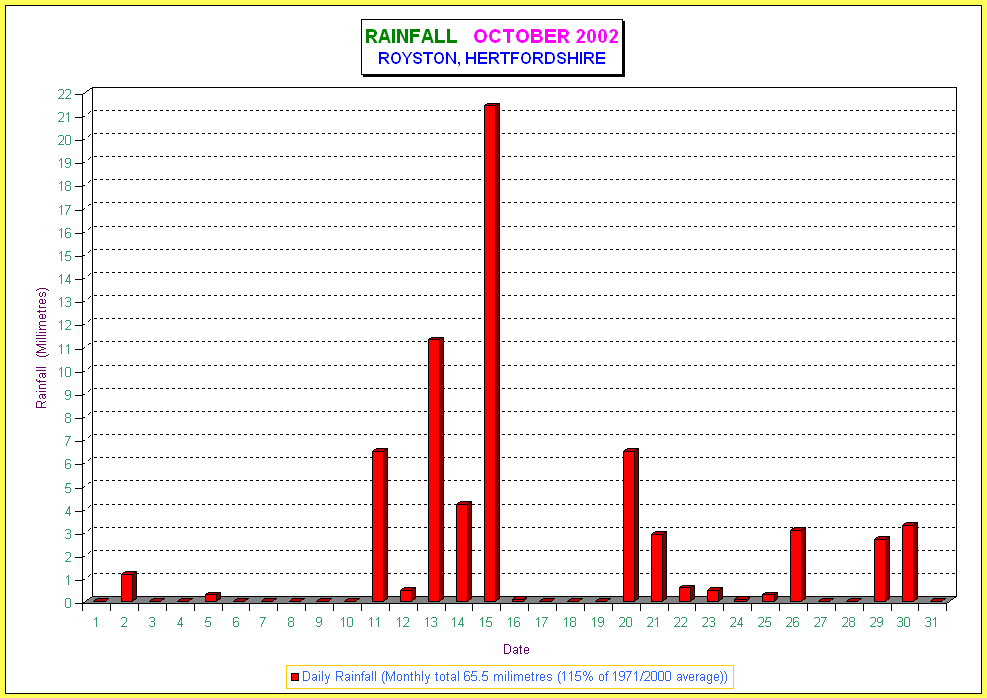Select the magenta OCTOBER 2002 heading
Image resolution: width=987 pixels, height=698 pixels.
click(x=546, y=37)
